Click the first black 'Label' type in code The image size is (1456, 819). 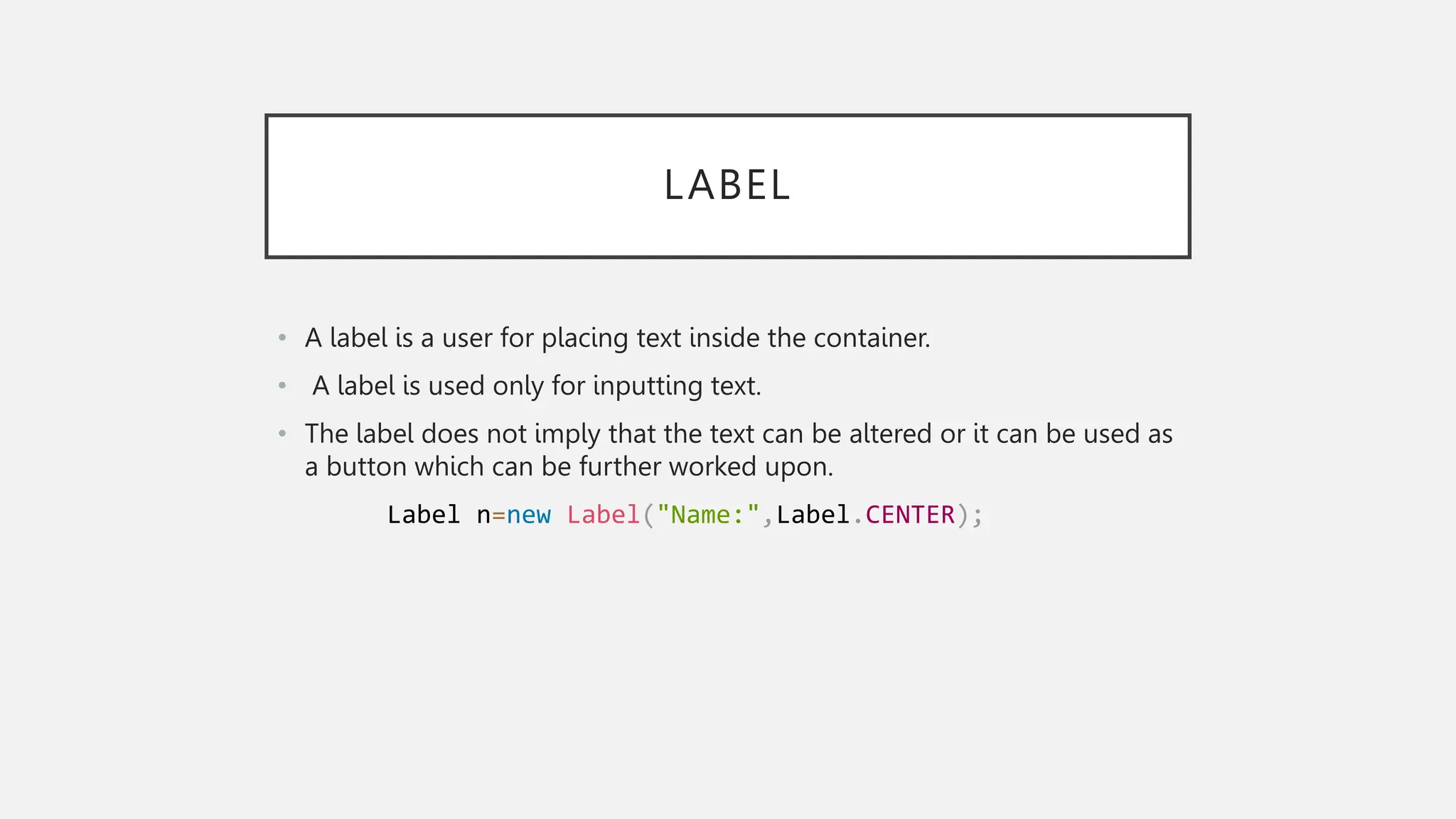pyautogui.click(x=424, y=515)
